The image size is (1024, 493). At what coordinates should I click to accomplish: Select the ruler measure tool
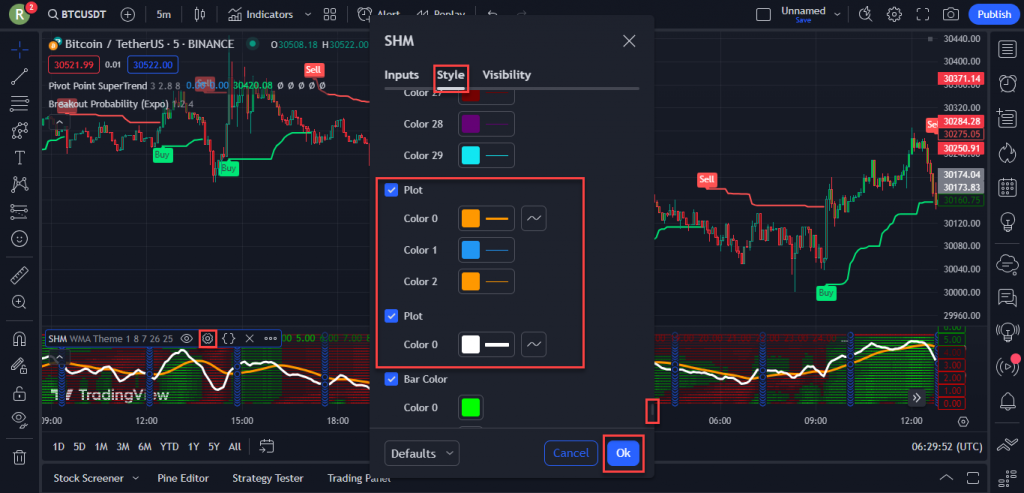[x=20, y=275]
